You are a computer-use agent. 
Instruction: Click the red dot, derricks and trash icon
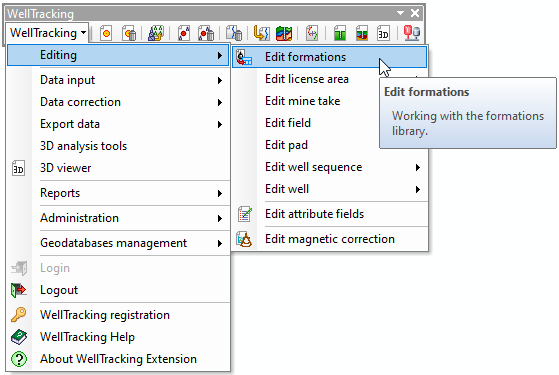tap(206, 34)
